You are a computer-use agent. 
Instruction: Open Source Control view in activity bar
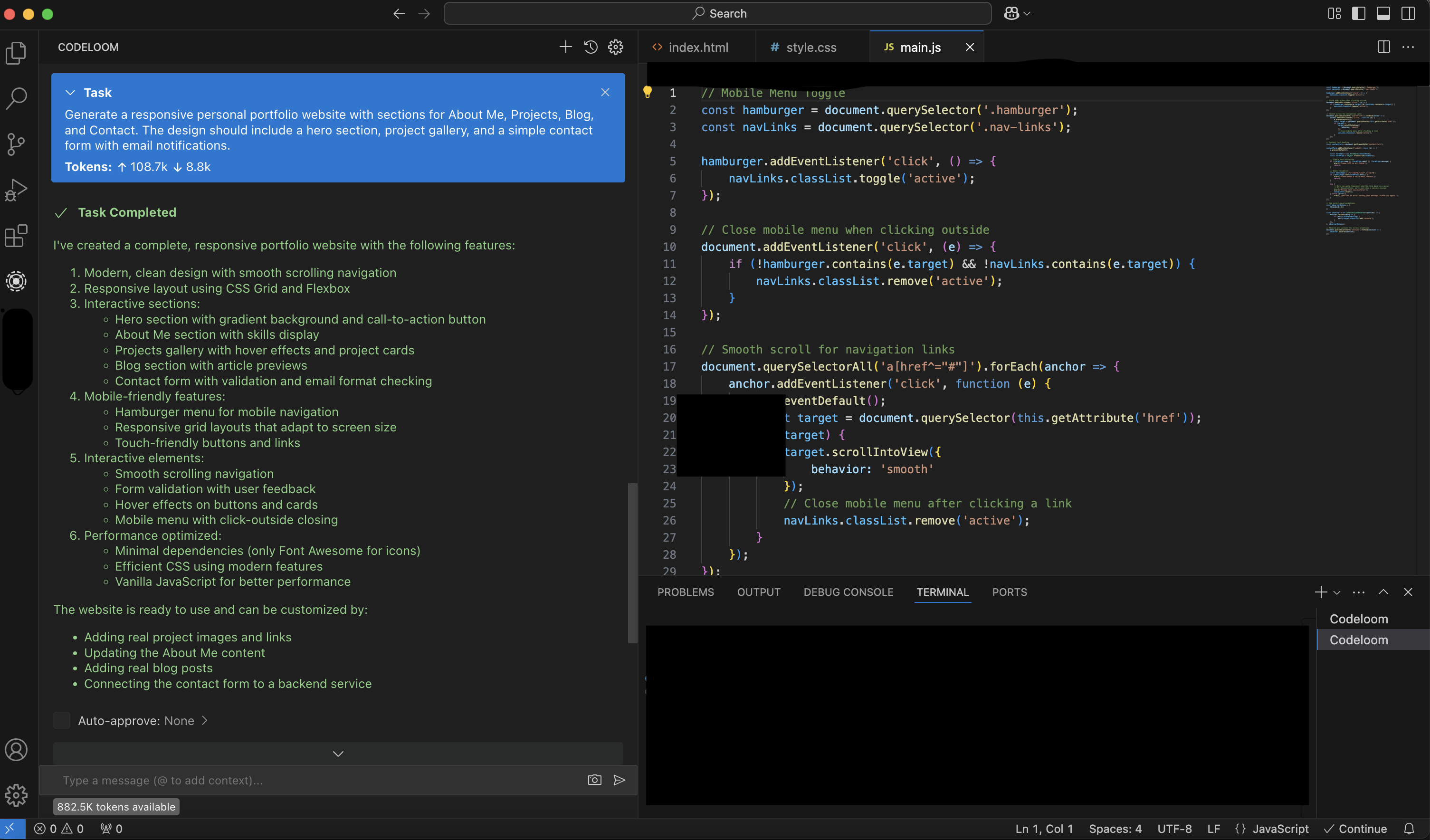tap(16, 144)
